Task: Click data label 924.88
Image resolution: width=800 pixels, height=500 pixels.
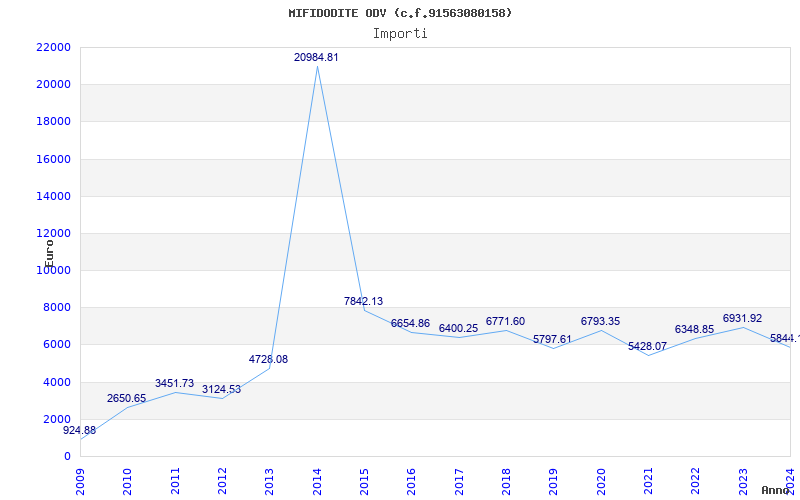Action: [x=80, y=431]
